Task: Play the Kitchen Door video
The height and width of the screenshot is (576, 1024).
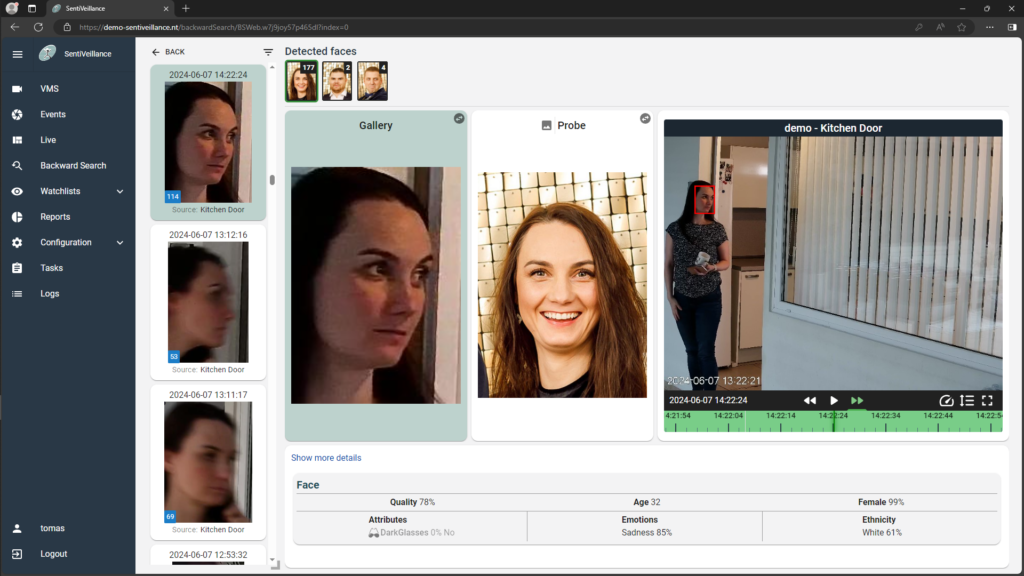Action: (x=834, y=400)
